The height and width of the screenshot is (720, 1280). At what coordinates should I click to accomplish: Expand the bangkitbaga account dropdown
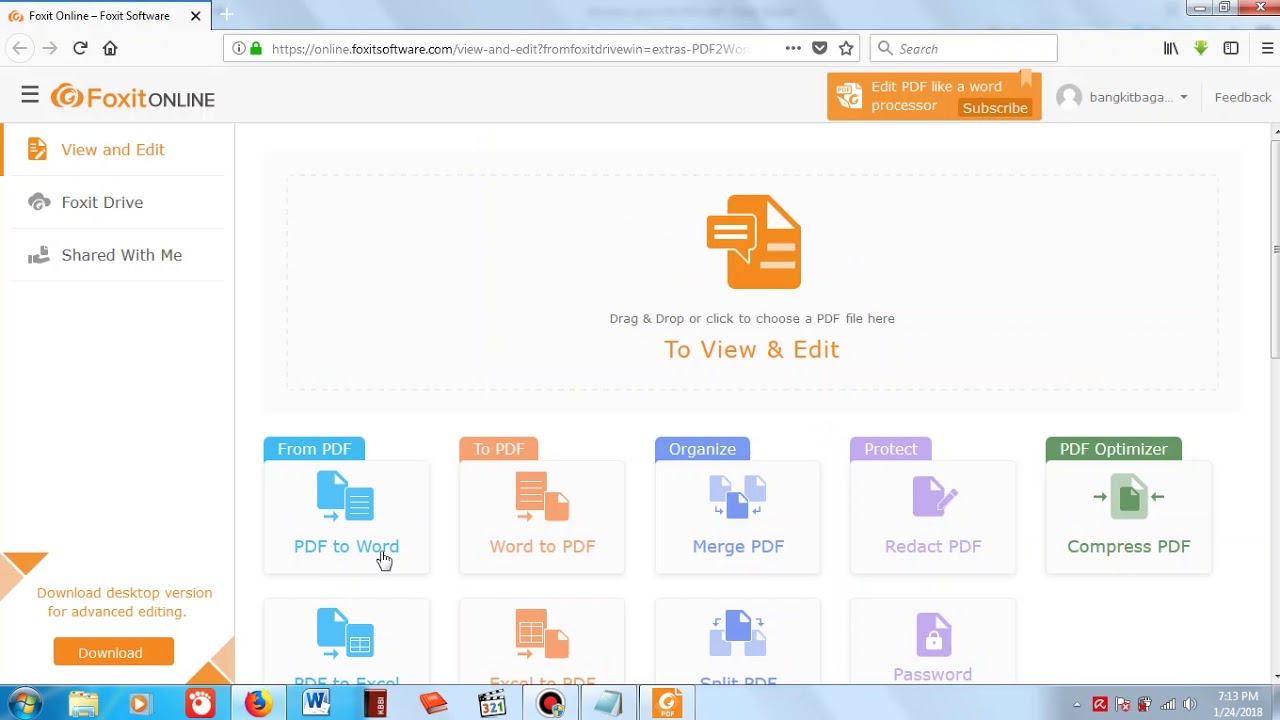tap(1183, 97)
